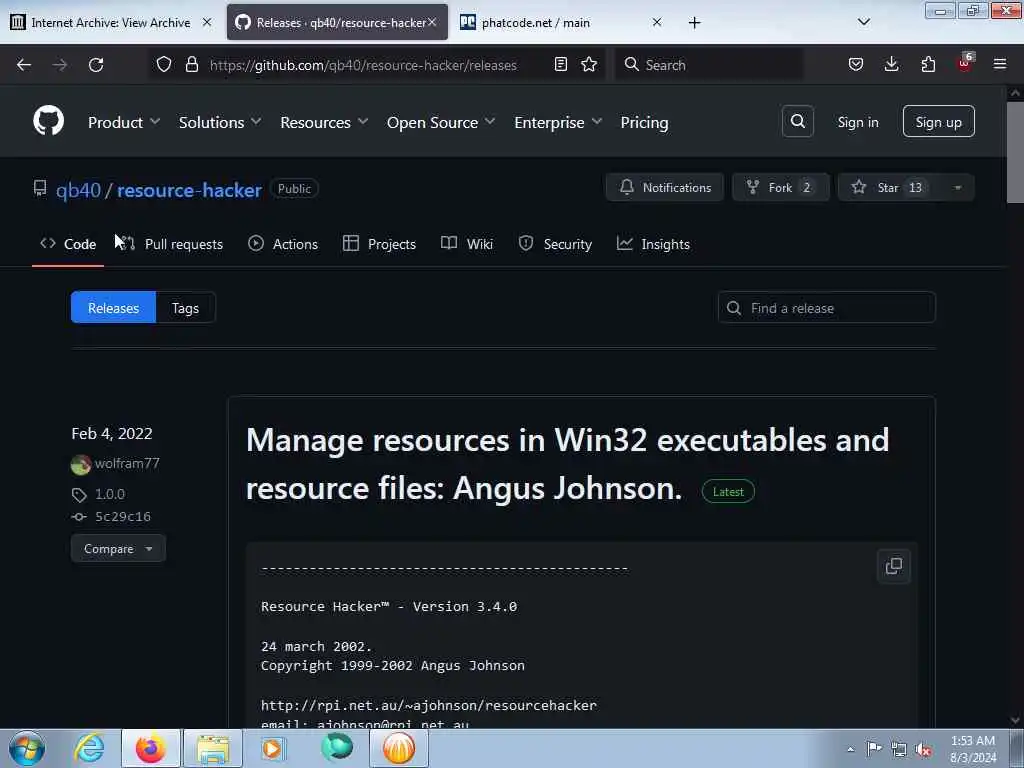Click muted volume tray icon
This screenshot has width=1024, height=768.
(924, 750)
